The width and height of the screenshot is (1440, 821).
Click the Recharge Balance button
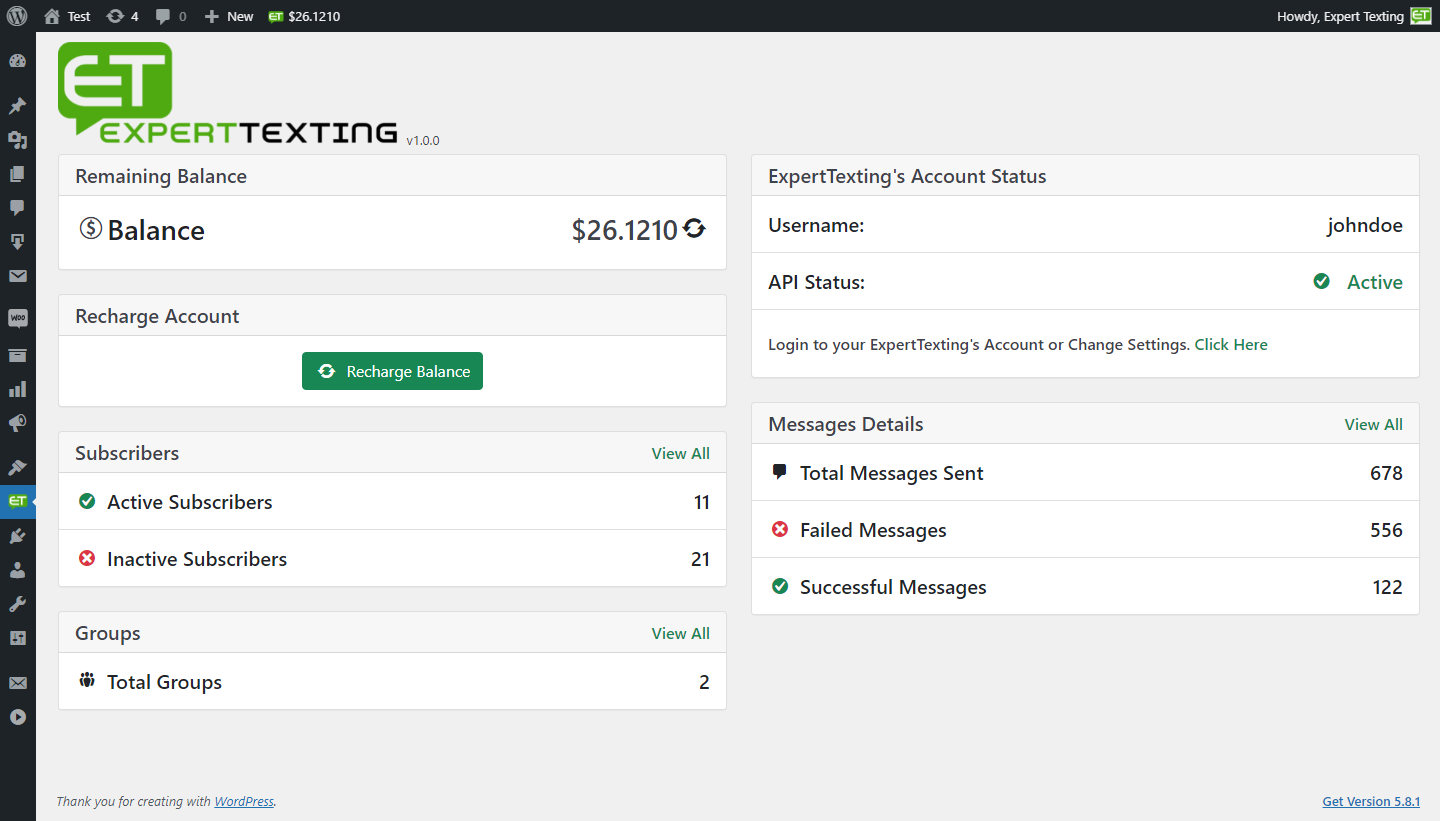click(392, 371)
